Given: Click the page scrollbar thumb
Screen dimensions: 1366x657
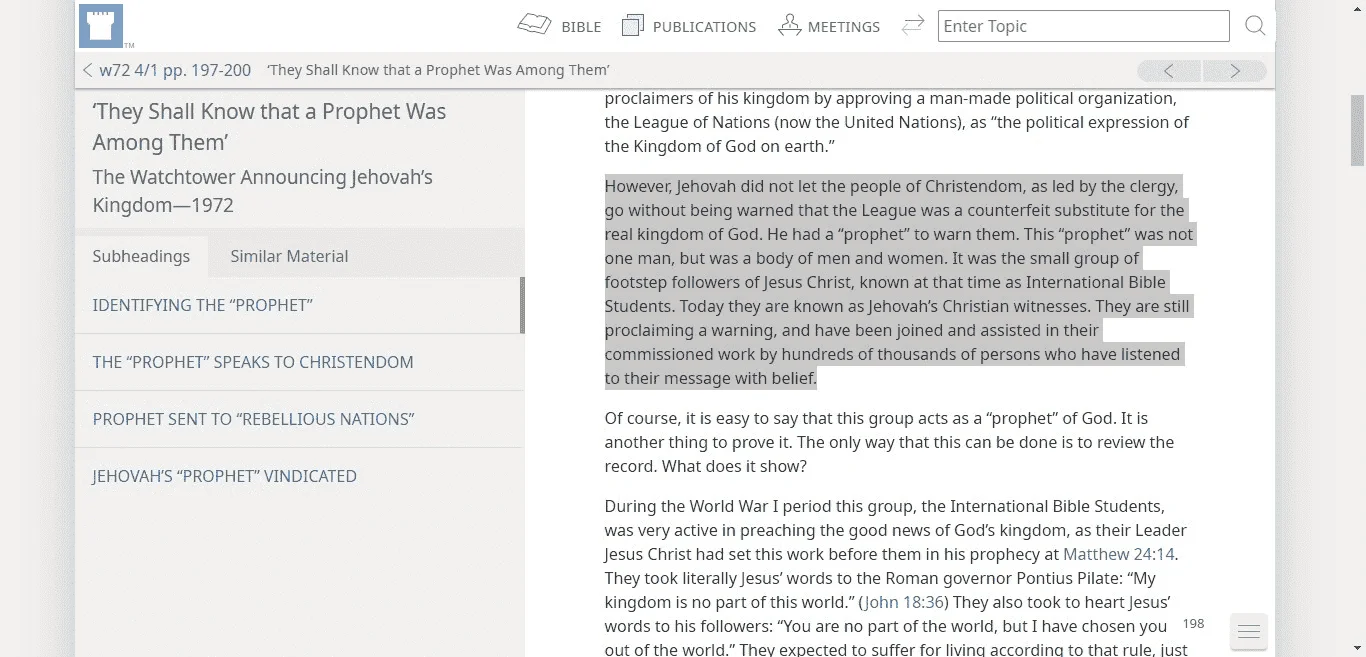Looking at the screenshot, I should (1357, 130).
